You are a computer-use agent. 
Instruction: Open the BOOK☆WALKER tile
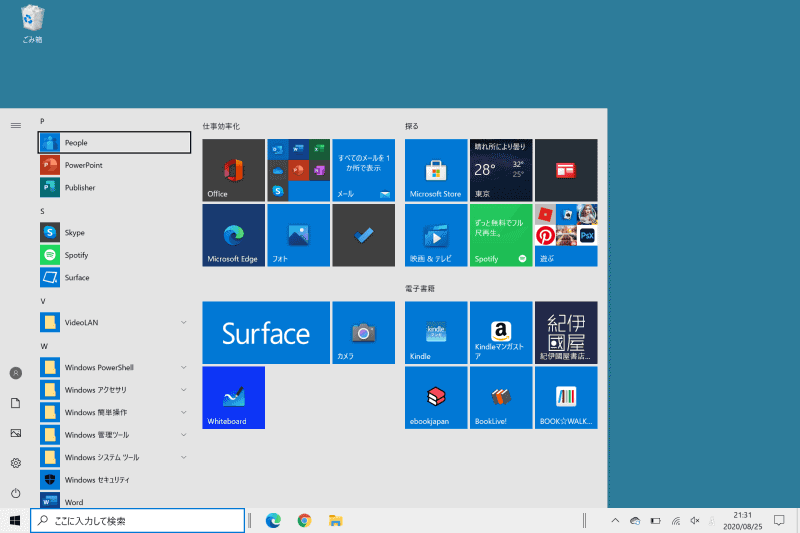tap(566, 397)
